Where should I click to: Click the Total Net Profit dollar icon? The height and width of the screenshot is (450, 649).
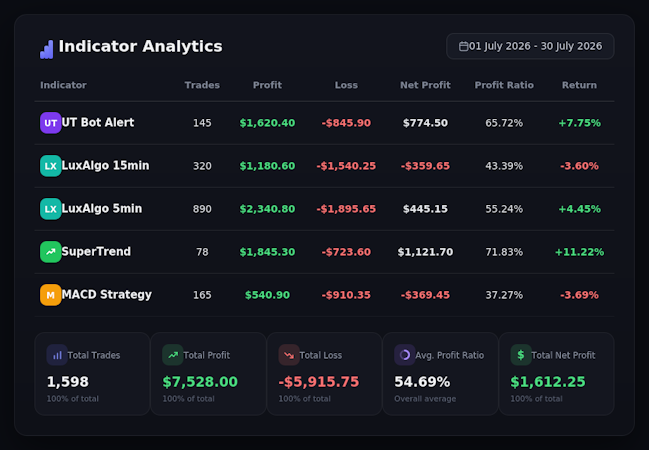tap(521, 355)
